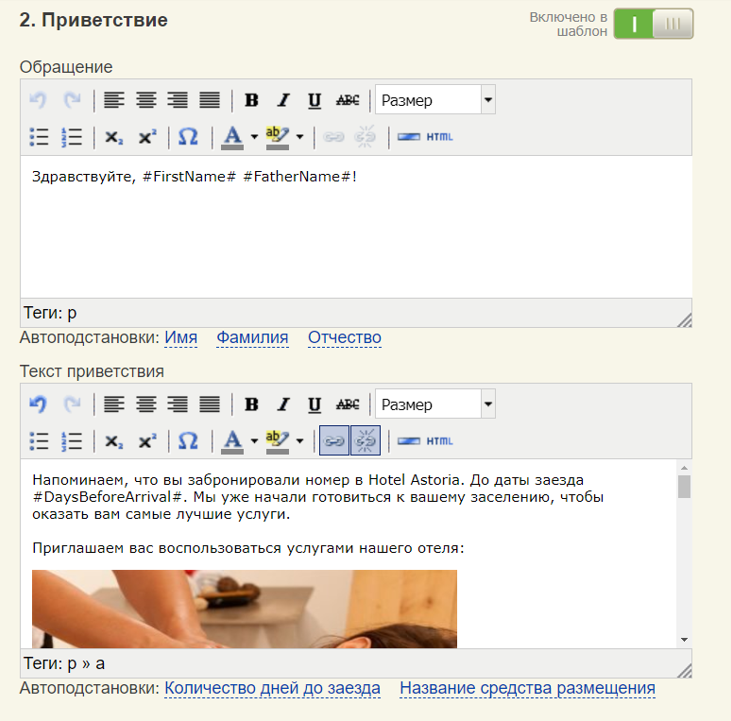Insert the Отчество autosubstitution
731x721 pixels.
pos(345,337)
